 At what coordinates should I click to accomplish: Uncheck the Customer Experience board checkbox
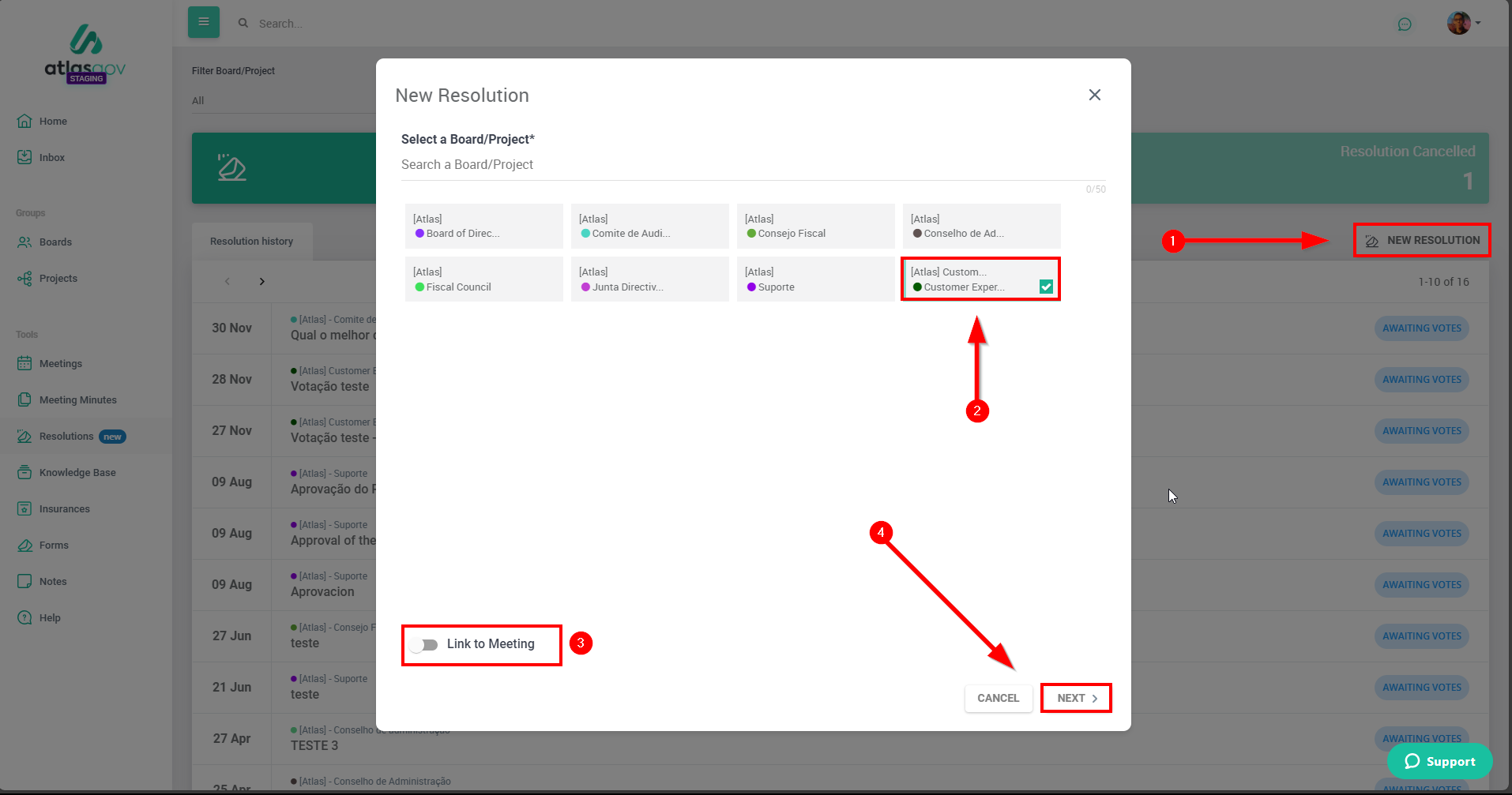(1045, 287)
